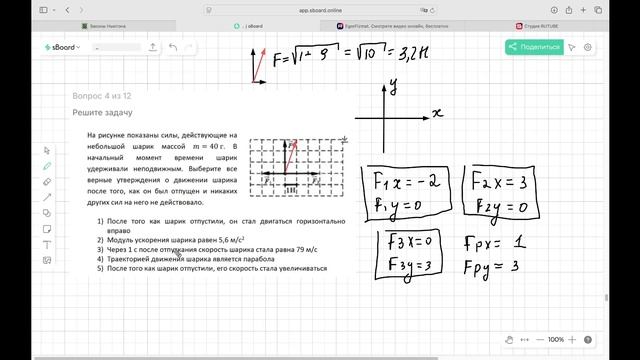
Task: Zoom in with the plus button
Action: point(572,340)
